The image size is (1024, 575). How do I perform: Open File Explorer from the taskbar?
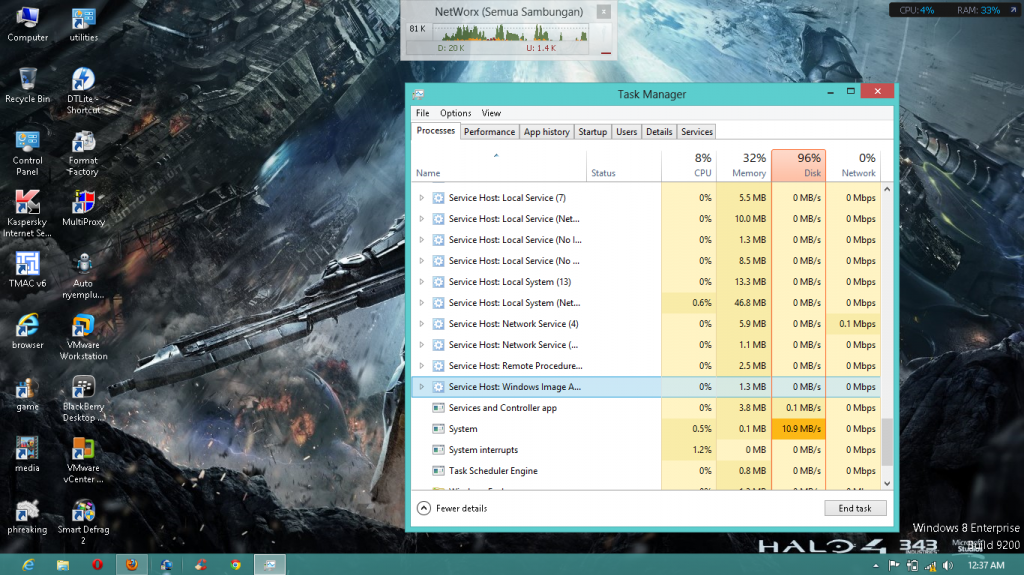coord(63,565)
